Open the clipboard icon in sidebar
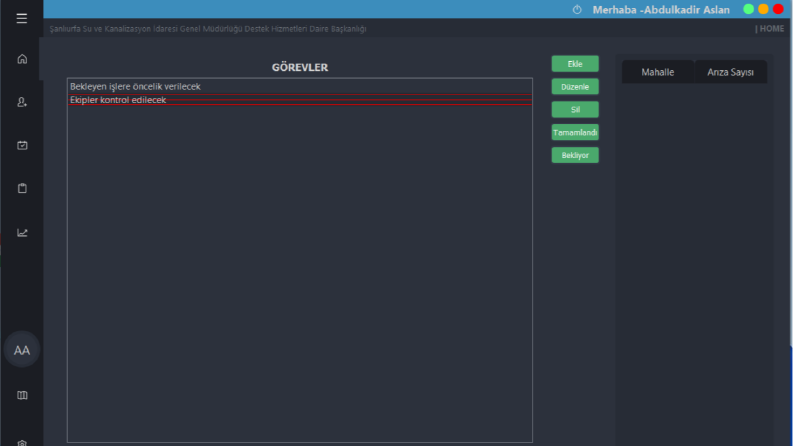793x446 pixels. (22, 188)
